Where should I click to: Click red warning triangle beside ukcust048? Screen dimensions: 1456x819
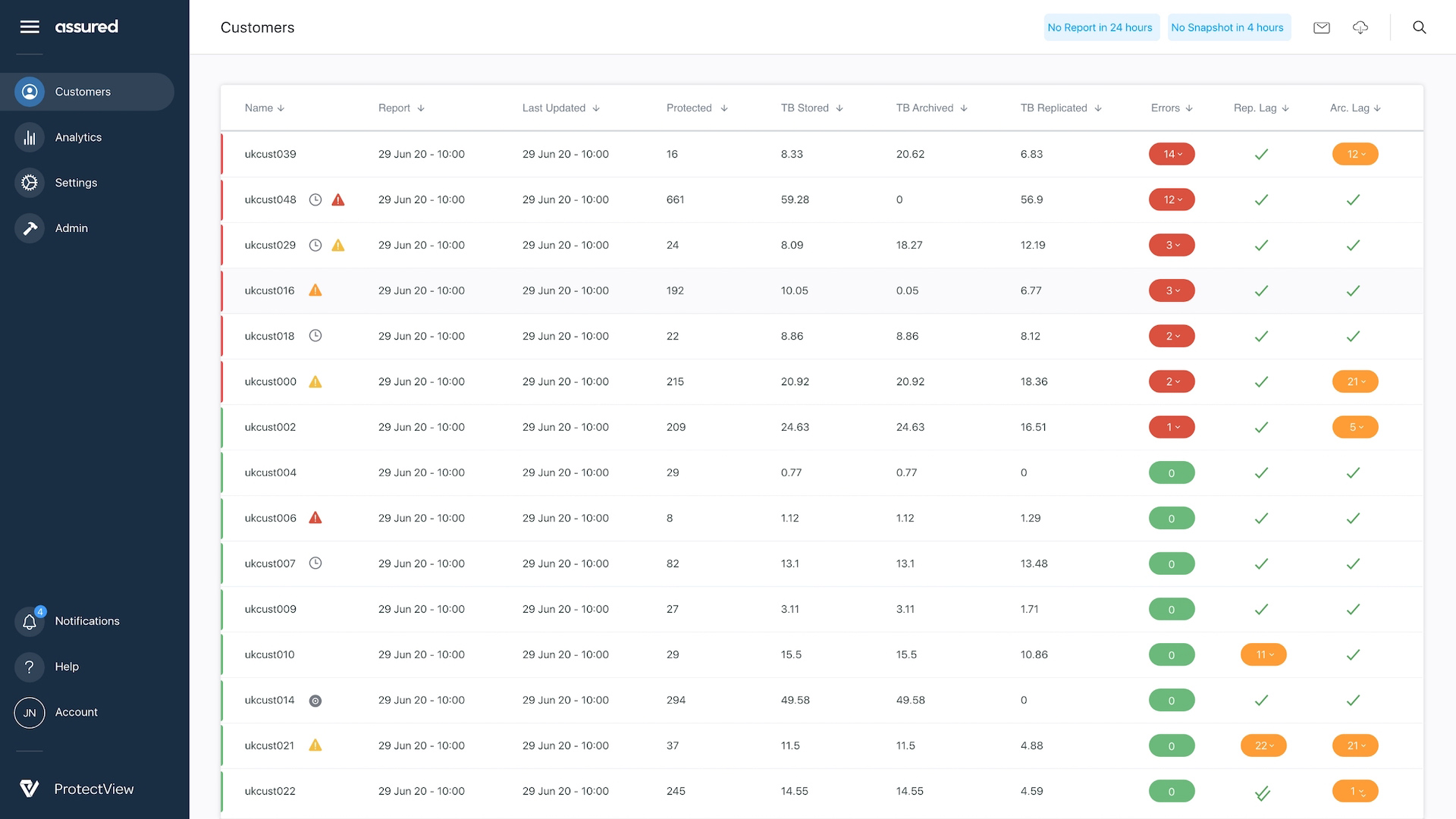click(x=338, y=200)
